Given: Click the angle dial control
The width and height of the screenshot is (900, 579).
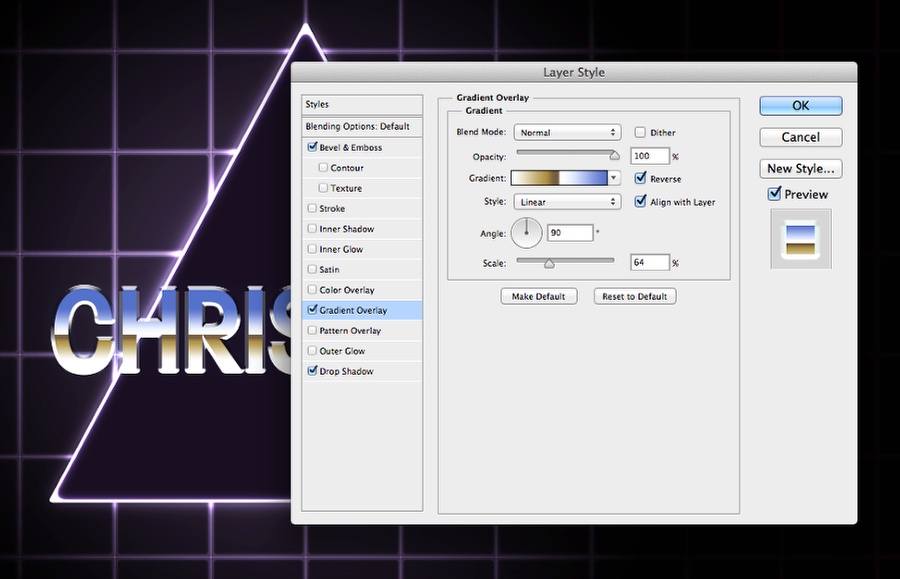Looking at the screenshot, I should point(526,233).
